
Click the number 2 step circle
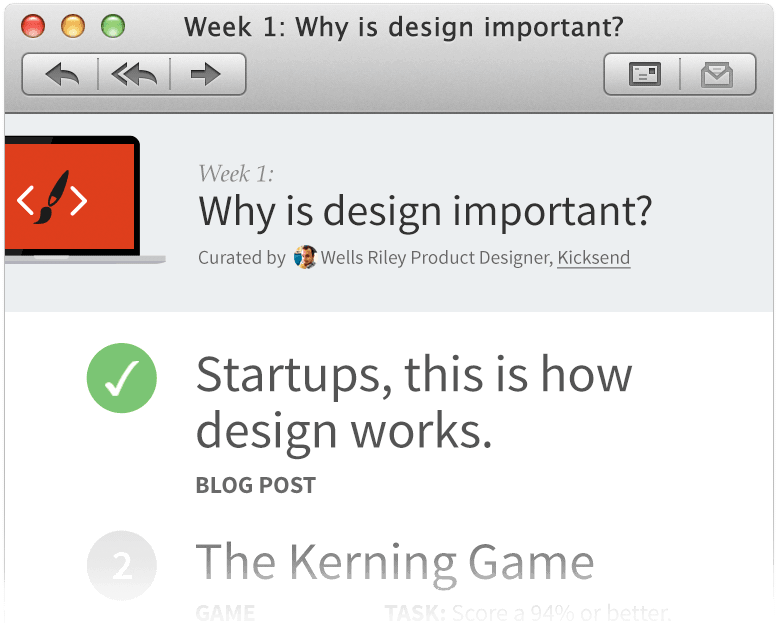(122, 566)
